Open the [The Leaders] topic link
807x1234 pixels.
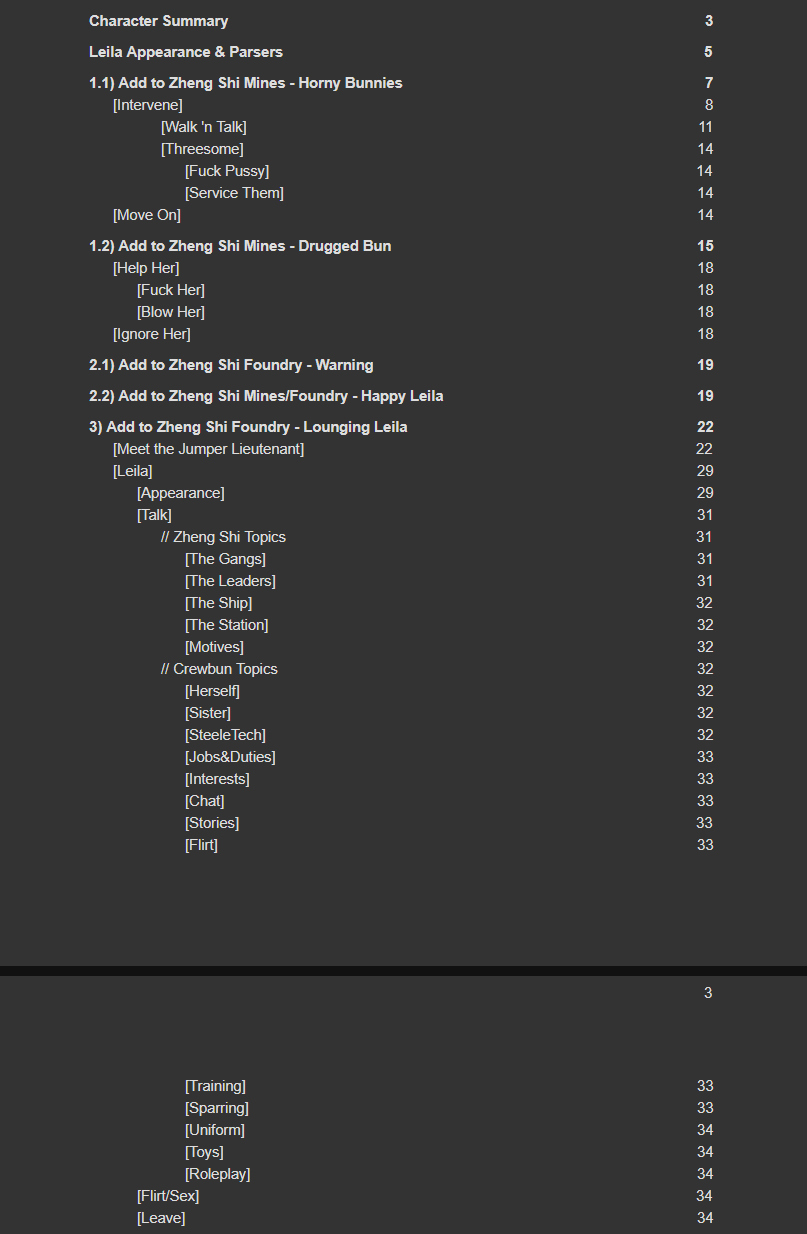pyautogui.click(x=230, y=581)
